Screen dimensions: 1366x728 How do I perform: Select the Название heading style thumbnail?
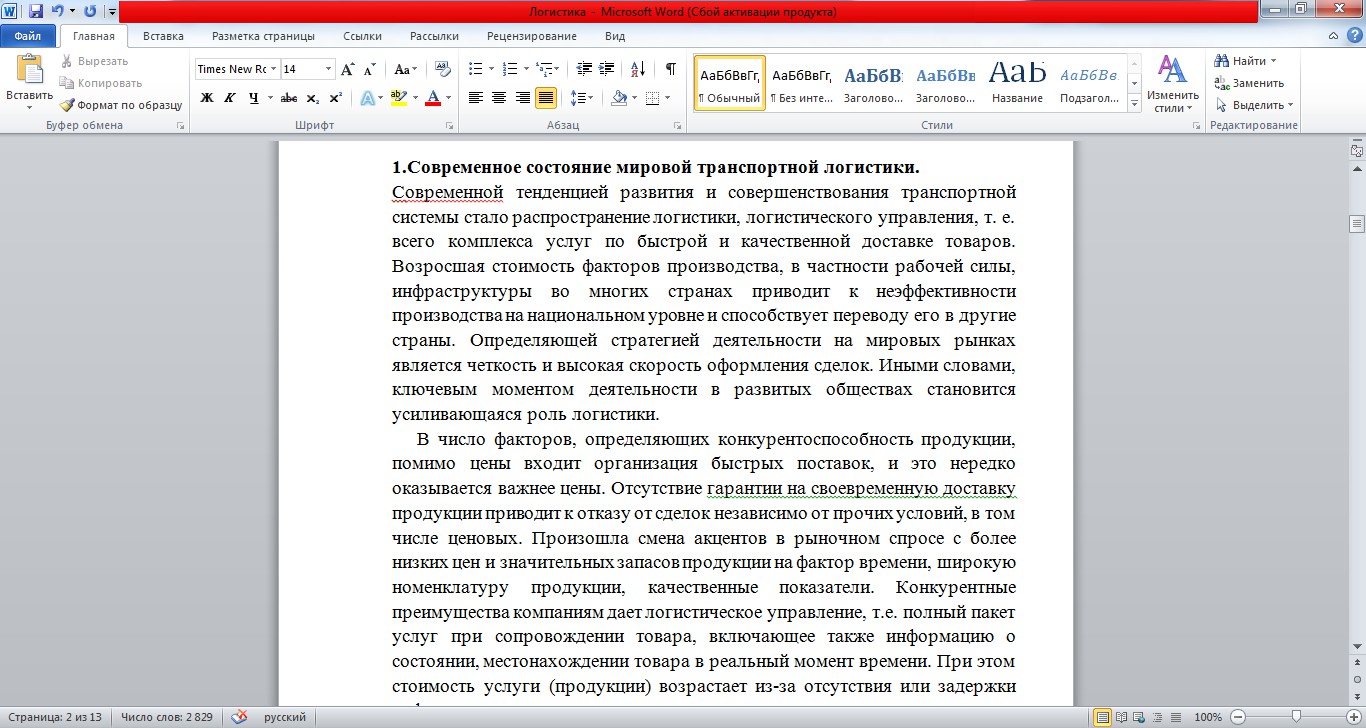(1017, 82)
